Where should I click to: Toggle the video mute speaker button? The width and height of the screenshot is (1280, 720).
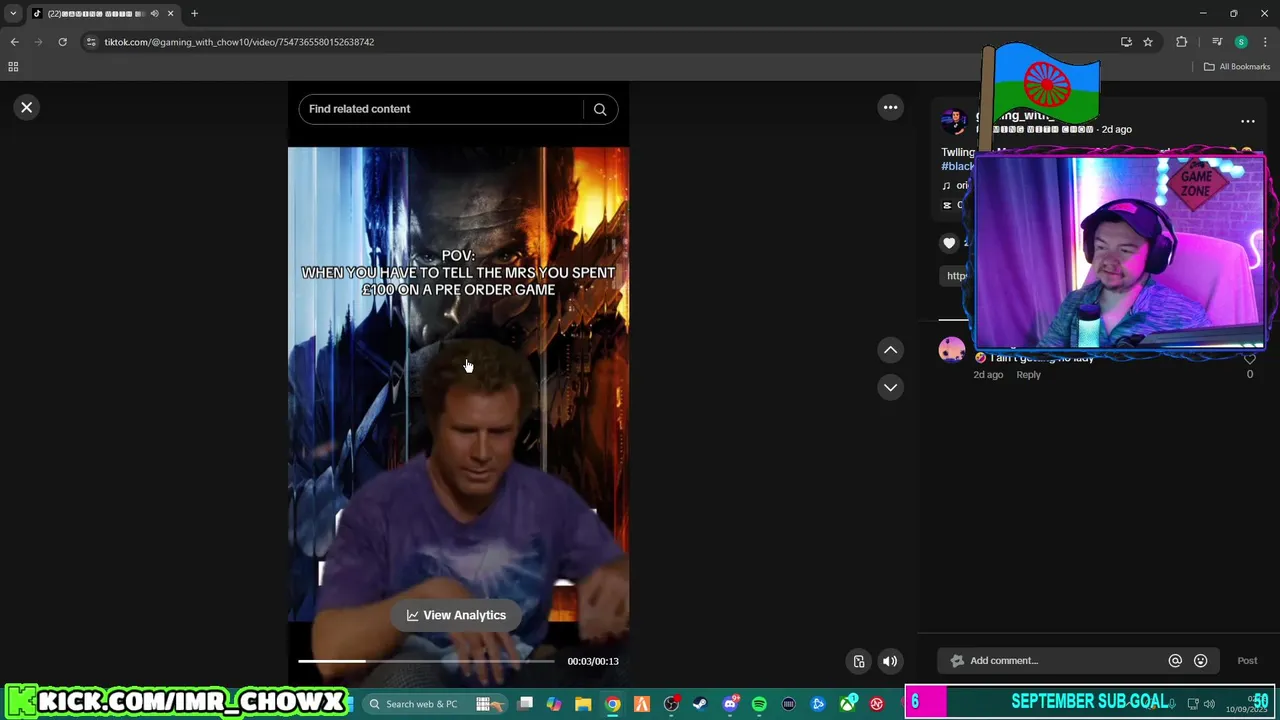coord(889,661)
